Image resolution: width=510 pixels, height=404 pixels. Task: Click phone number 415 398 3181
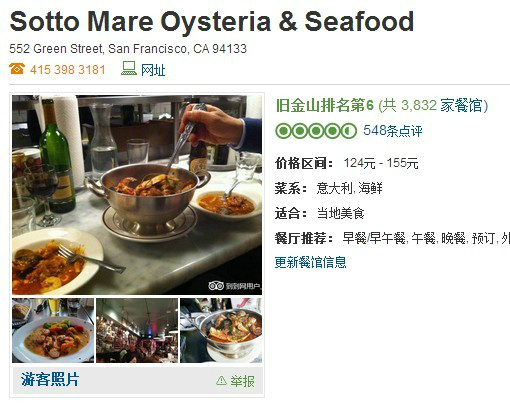(68, 70)
